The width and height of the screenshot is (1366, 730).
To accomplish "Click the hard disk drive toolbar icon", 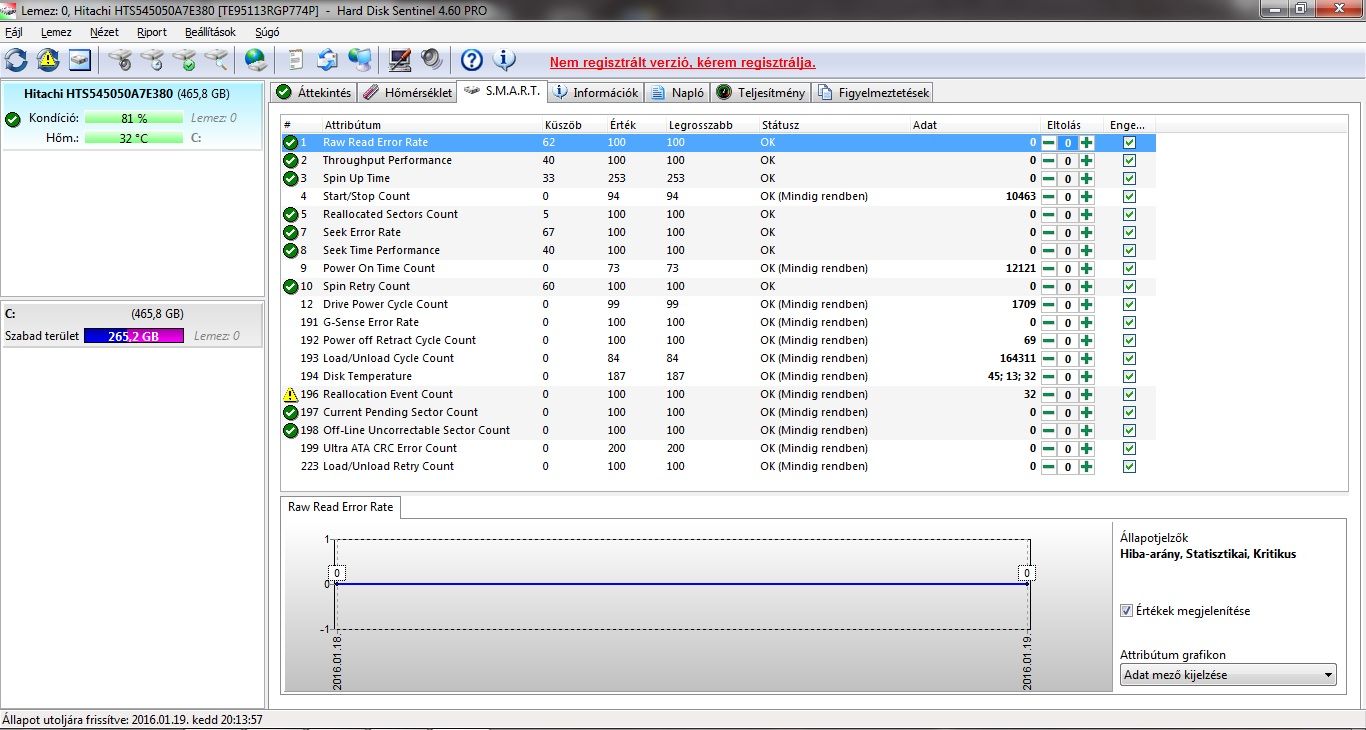I will coord(80,60).
